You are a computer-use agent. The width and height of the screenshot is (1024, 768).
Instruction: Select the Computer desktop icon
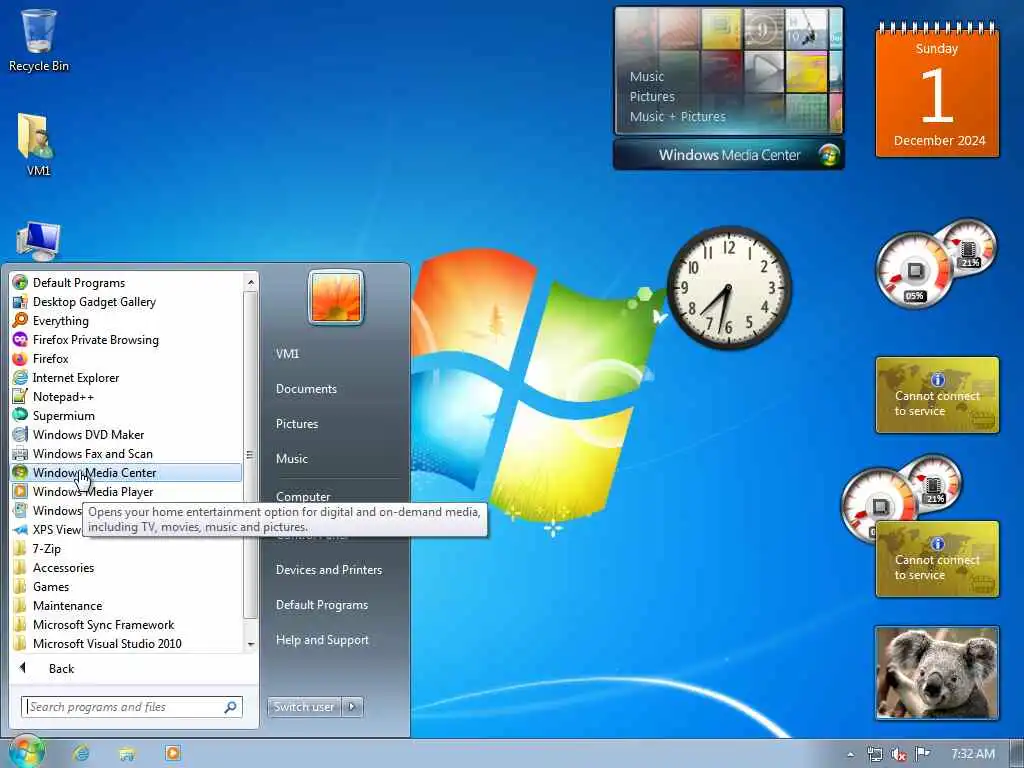coord(39,242)
